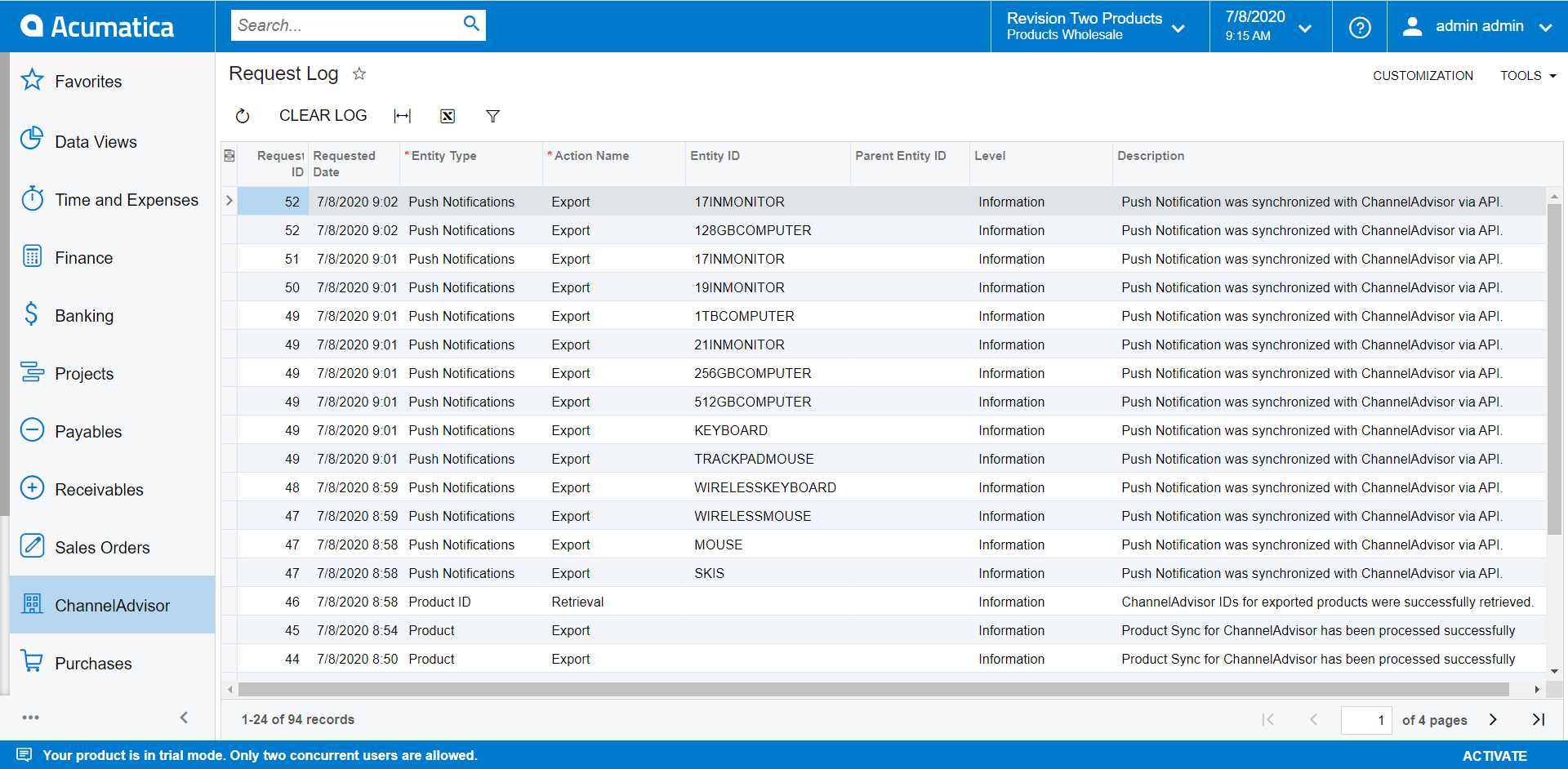Click CLEAR LOG button
This screenshot has width=1568, height=769.
[323, 115]
